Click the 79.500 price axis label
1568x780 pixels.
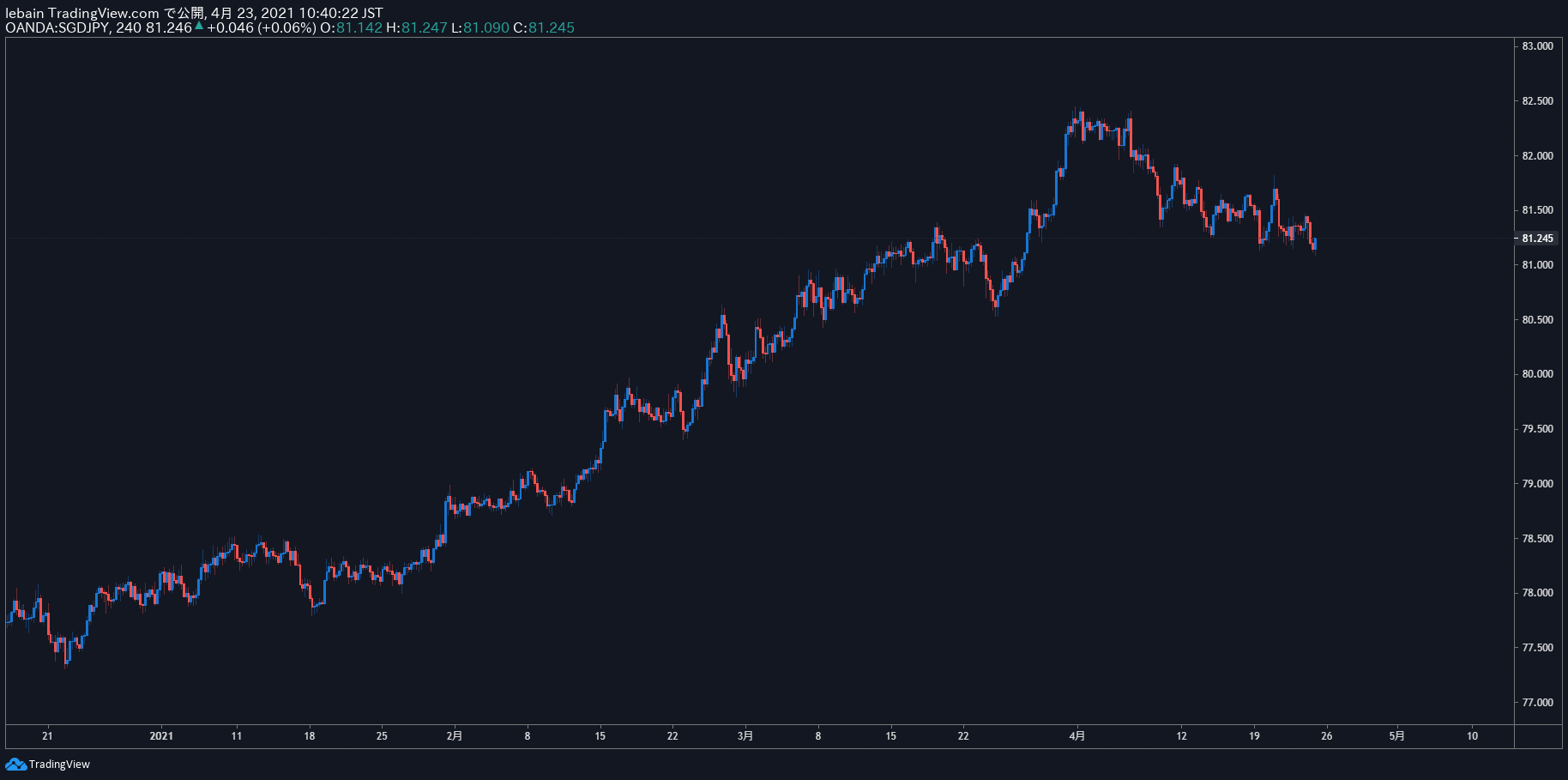(x=1537, y=429)
